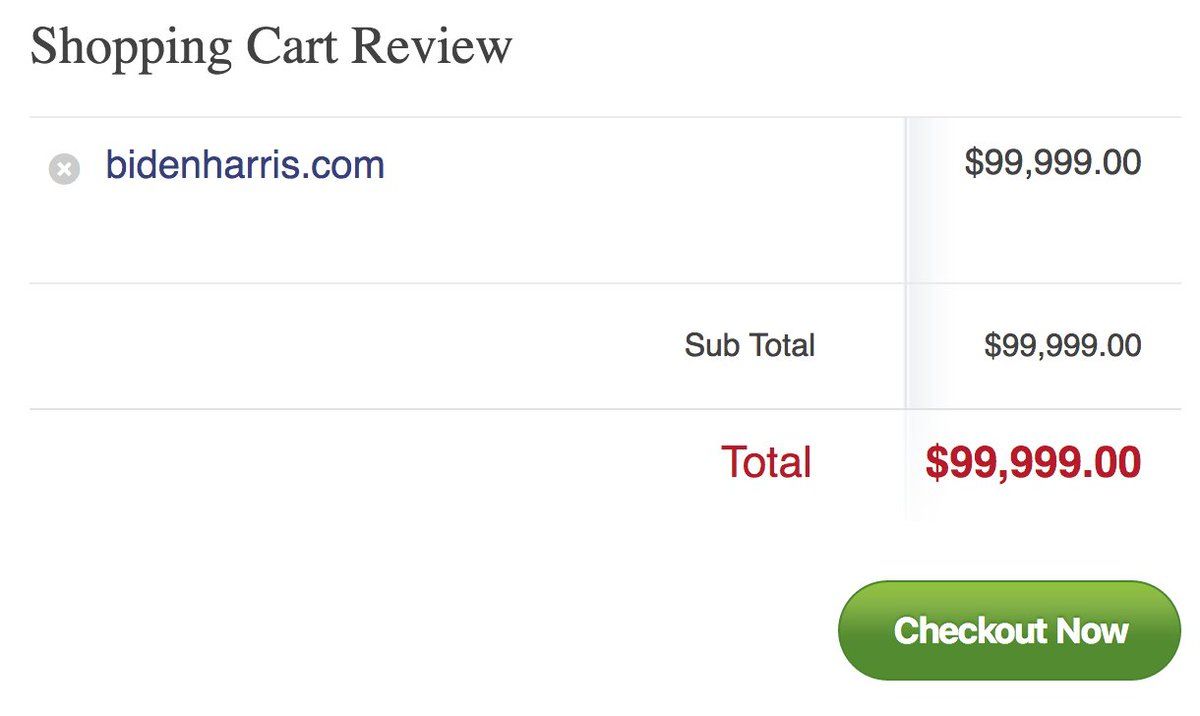Click the bold red Total amount
The width and height of the screenshot is (1200, 716).
coord(1033,462)
